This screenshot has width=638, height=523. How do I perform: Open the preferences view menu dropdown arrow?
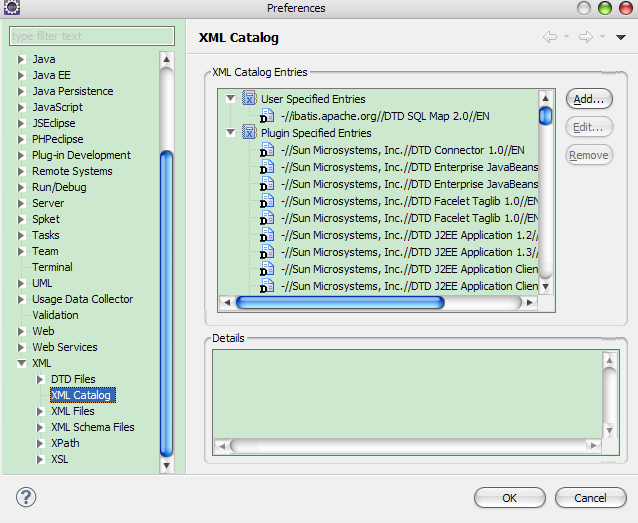(x=620, y=38)
